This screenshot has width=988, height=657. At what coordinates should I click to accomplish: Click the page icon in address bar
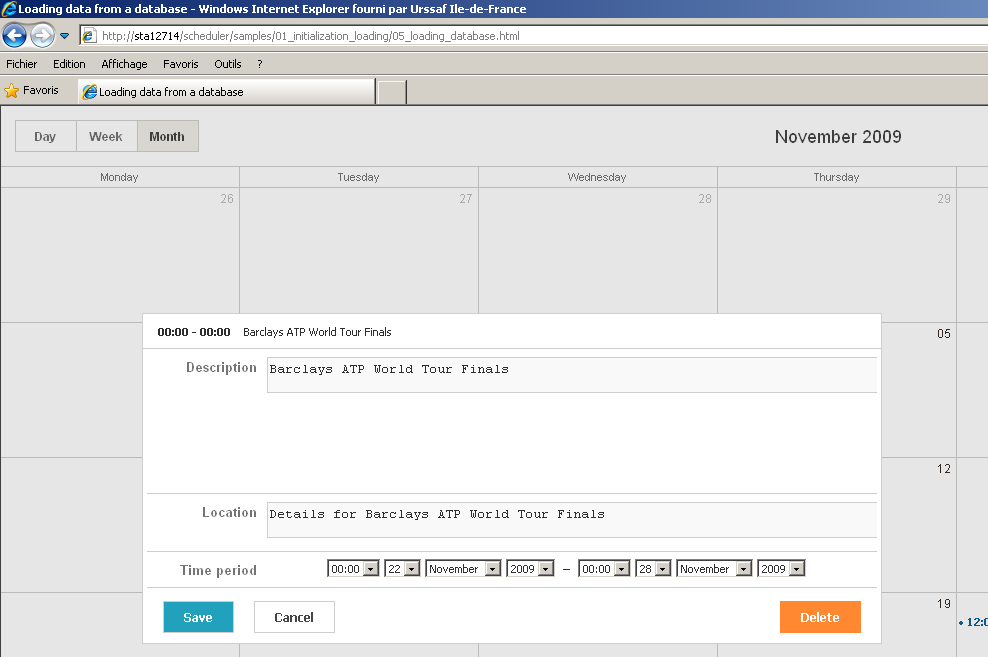pyautogui.click(x=89, y=36)
